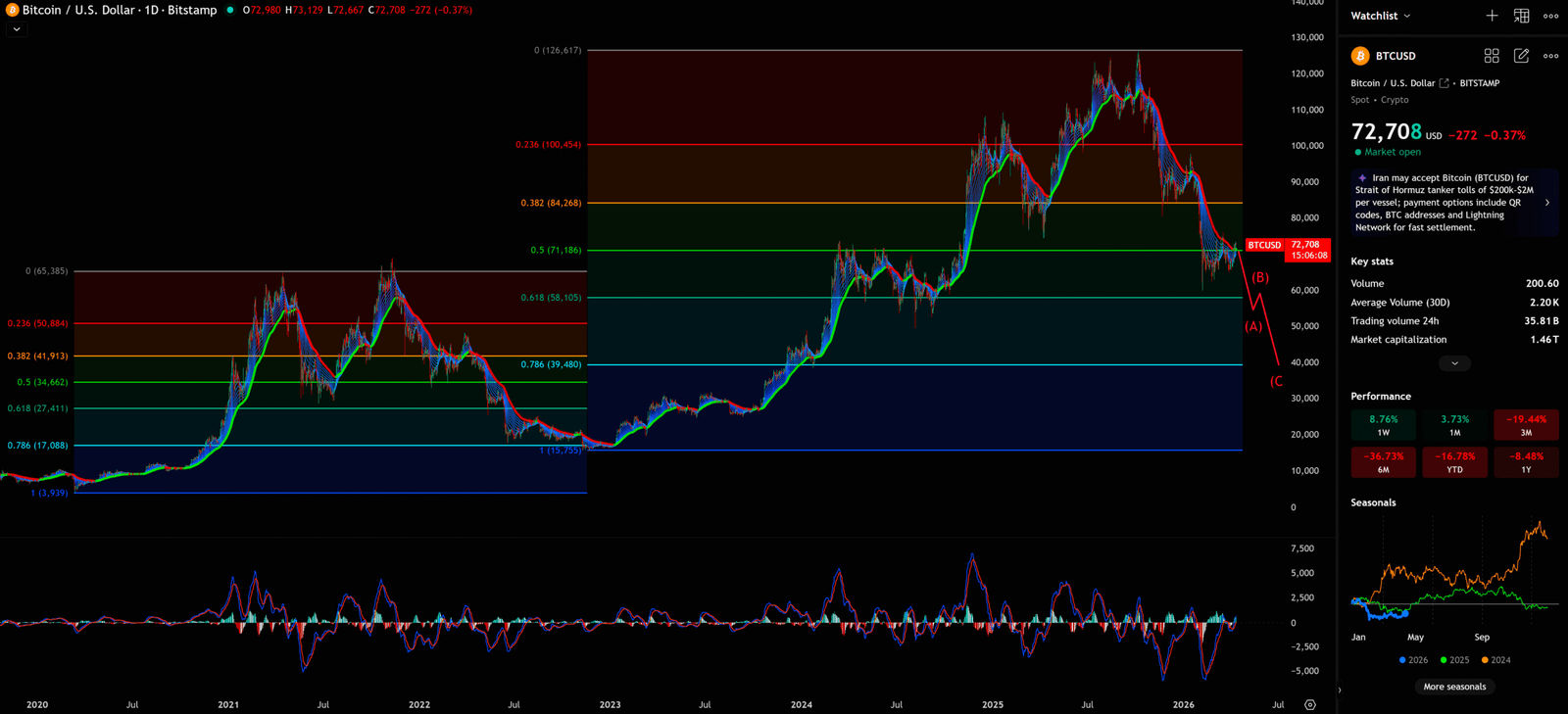This screenshot has width=1568, height=714.
Task: Expand more Key stats with the chevron
Action: tap(1454, 363)
